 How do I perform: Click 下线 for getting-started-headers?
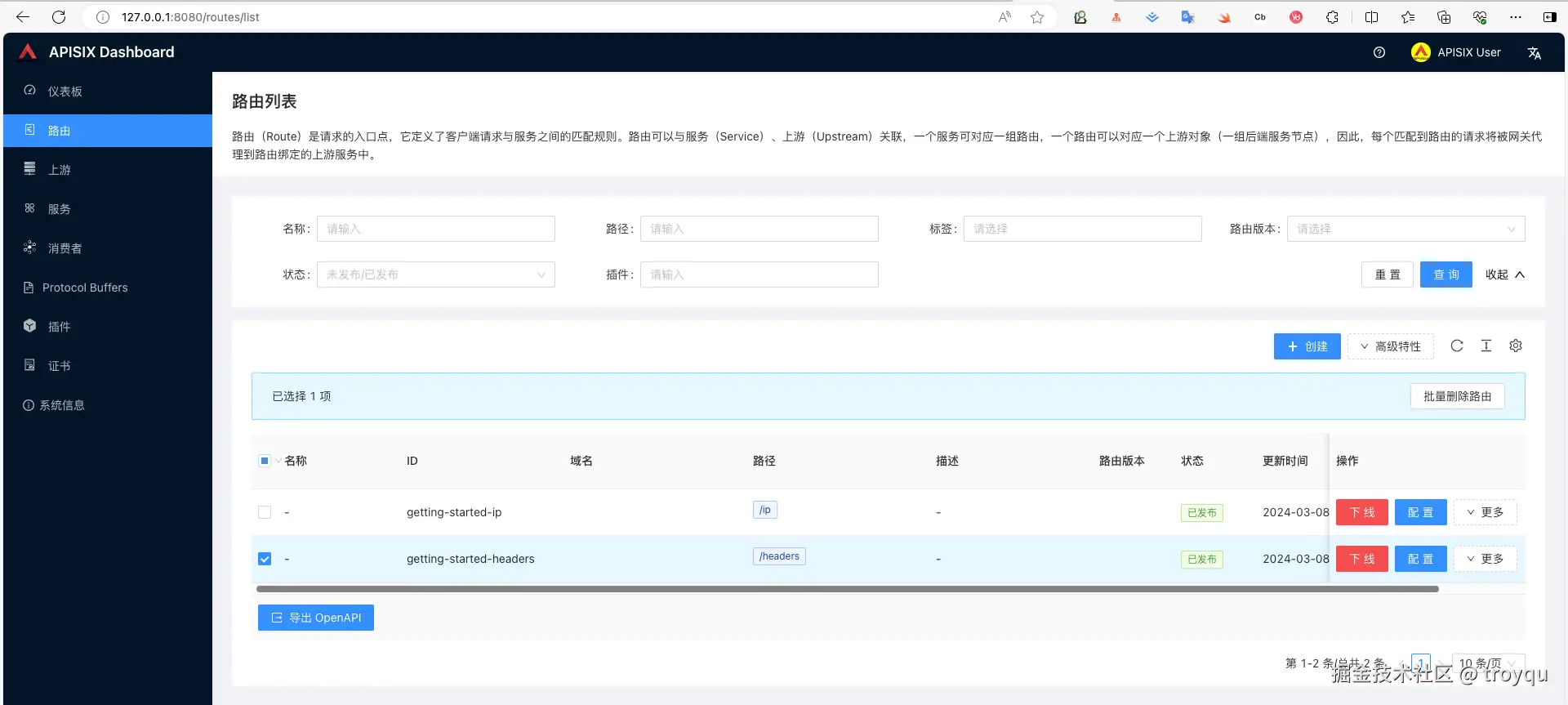(1362, 559)
